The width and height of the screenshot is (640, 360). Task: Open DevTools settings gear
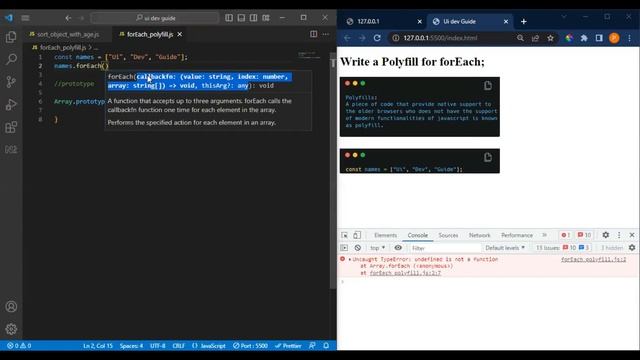(606, 235)
